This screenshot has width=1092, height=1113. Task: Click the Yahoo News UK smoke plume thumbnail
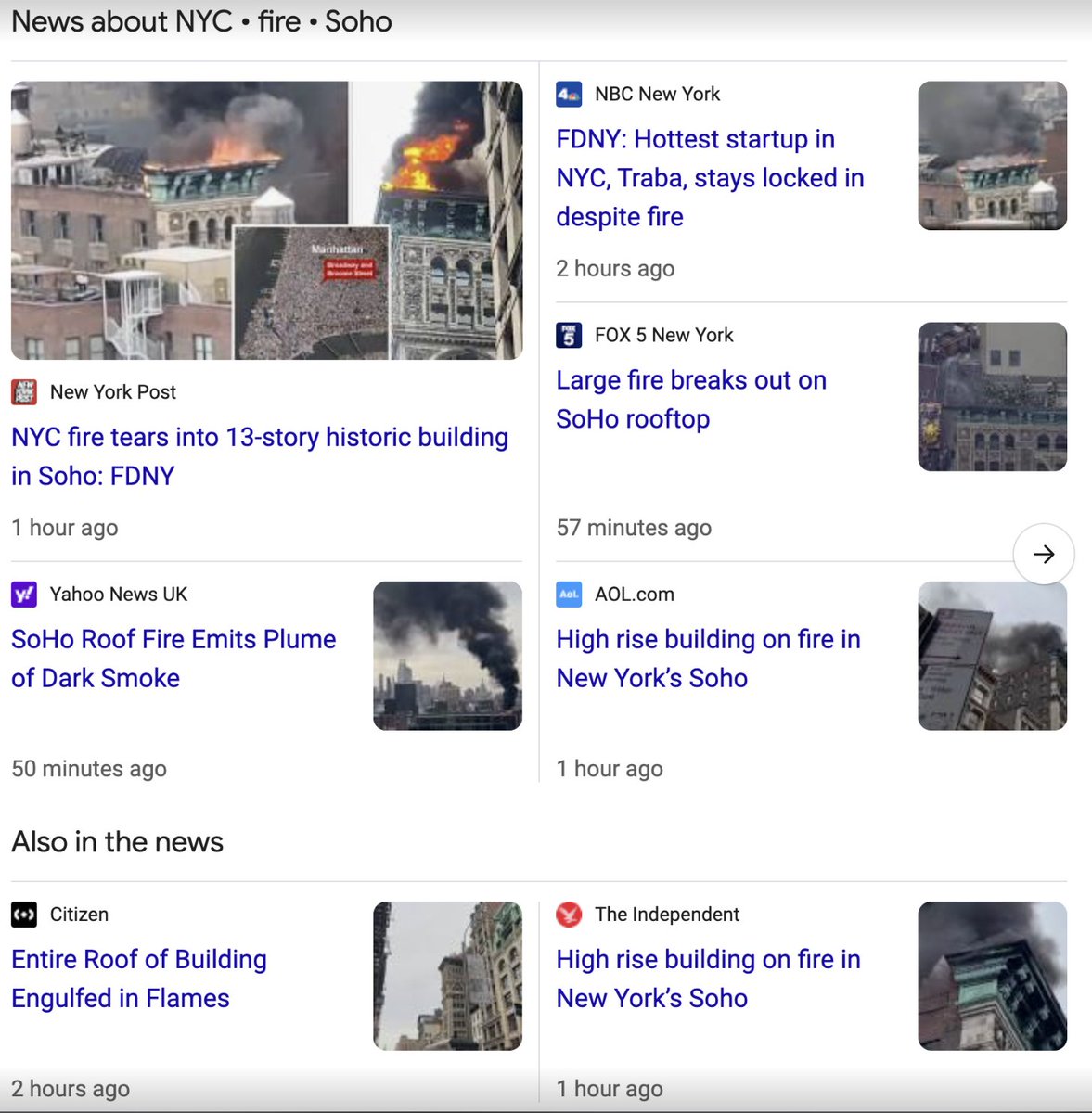(448, 656)
